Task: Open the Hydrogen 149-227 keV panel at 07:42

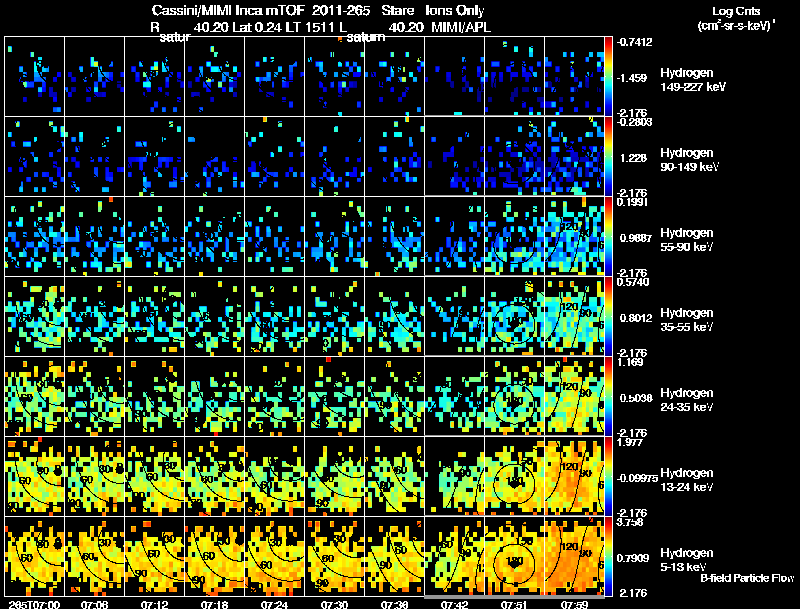Action: [455, 77]
